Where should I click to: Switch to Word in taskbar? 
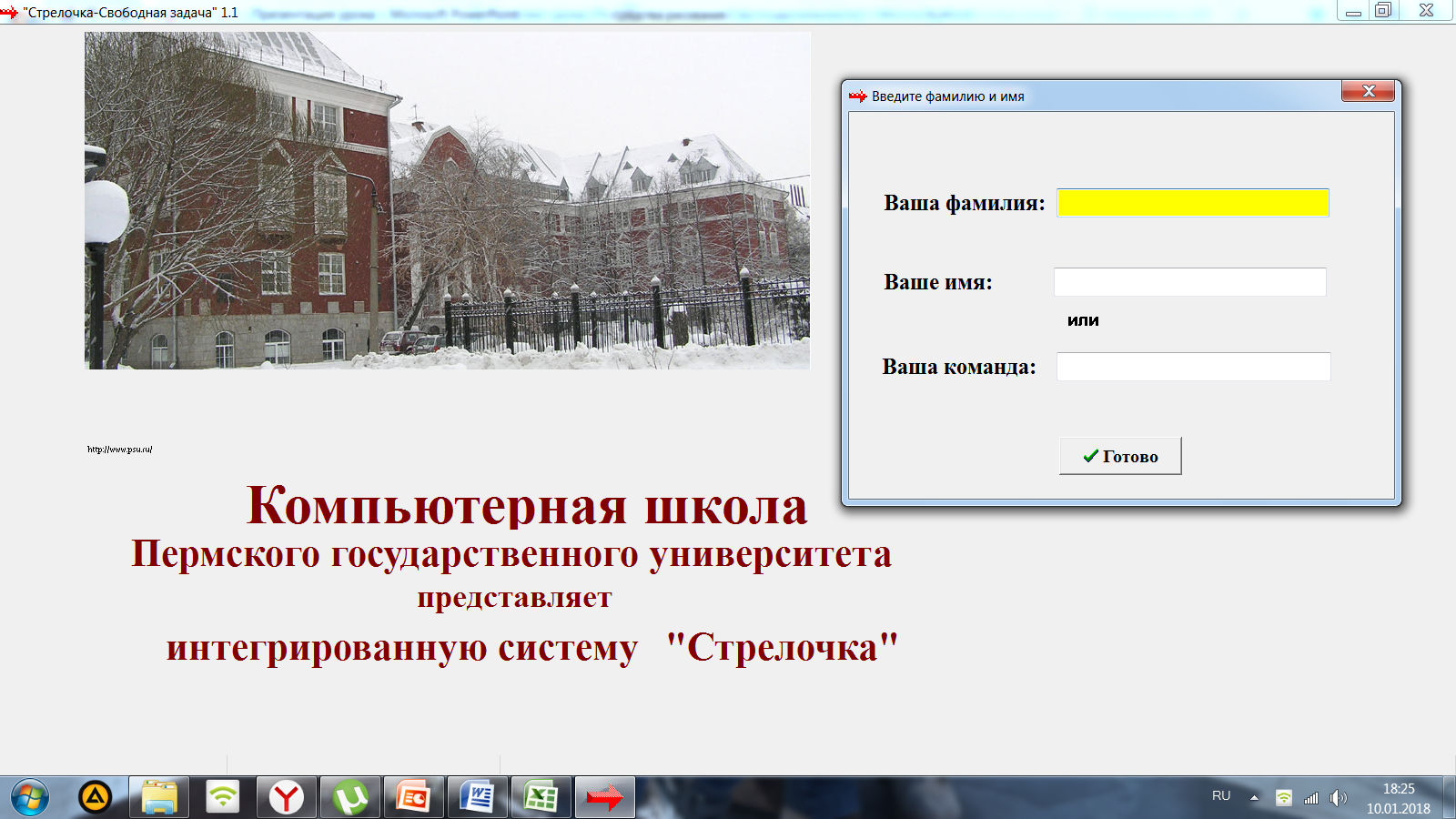tap(478, 798)
